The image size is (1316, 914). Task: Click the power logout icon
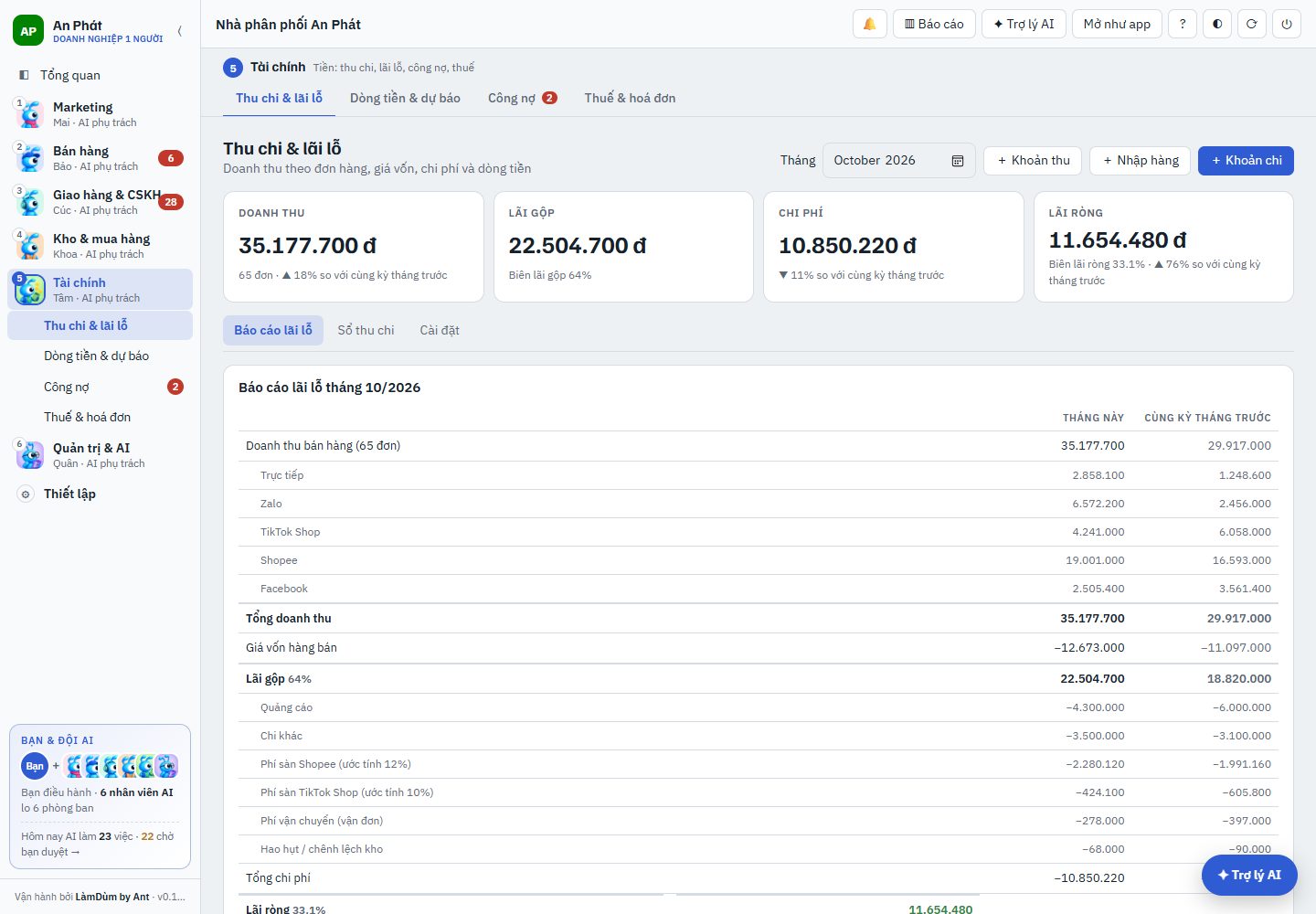(1287, 24)
